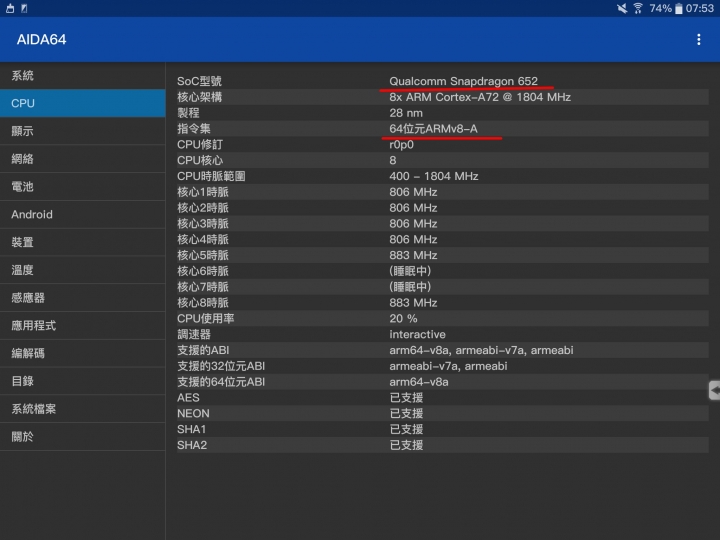
Task: Tap the 調速器 label
Action: (194, 335)
